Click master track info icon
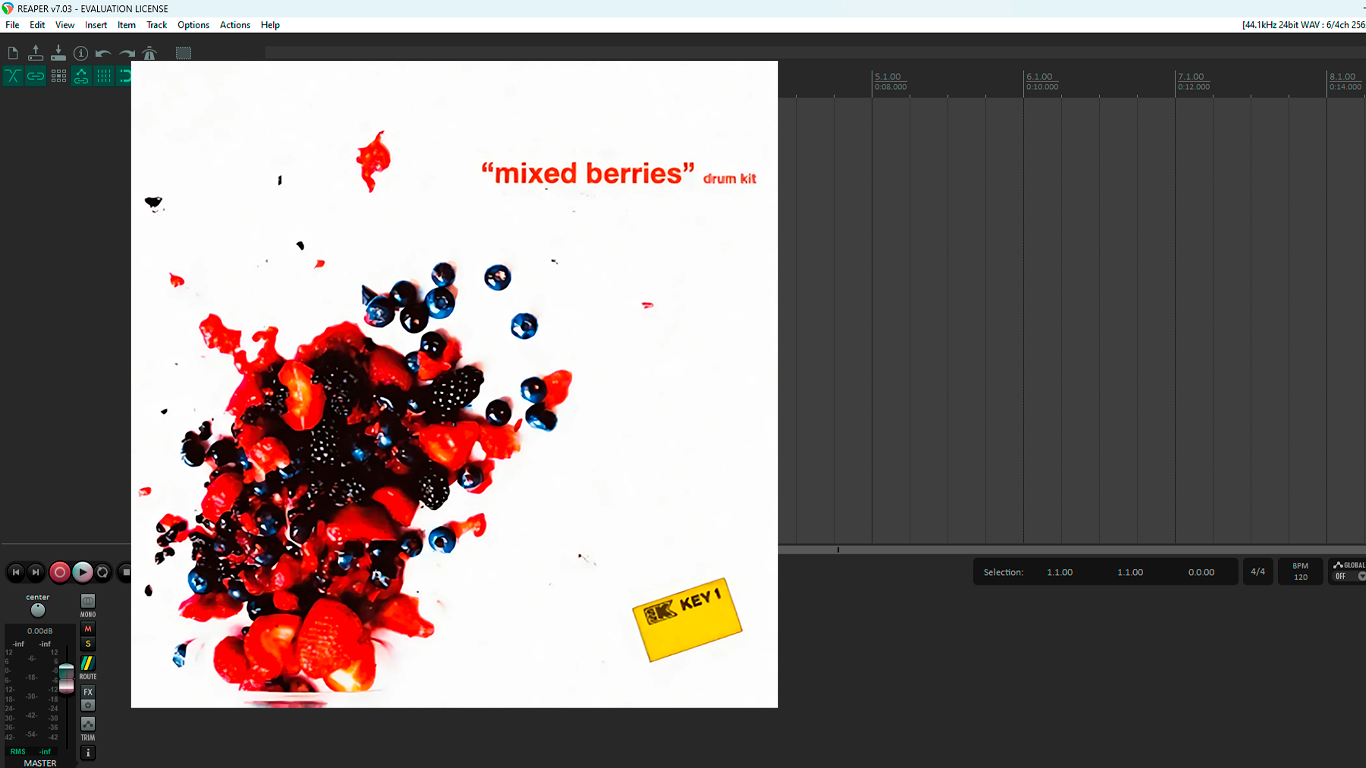The image size is (1366, 768). [88, 752]
